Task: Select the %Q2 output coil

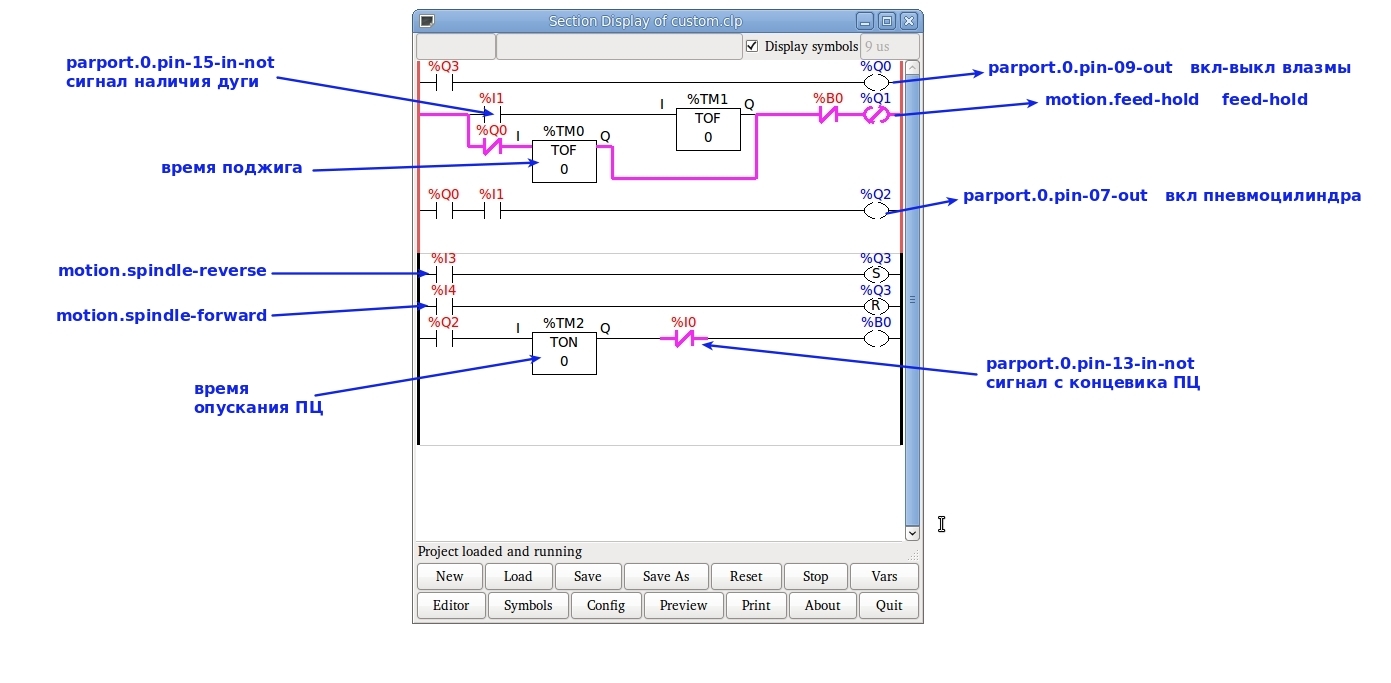Action: (876, 210)
